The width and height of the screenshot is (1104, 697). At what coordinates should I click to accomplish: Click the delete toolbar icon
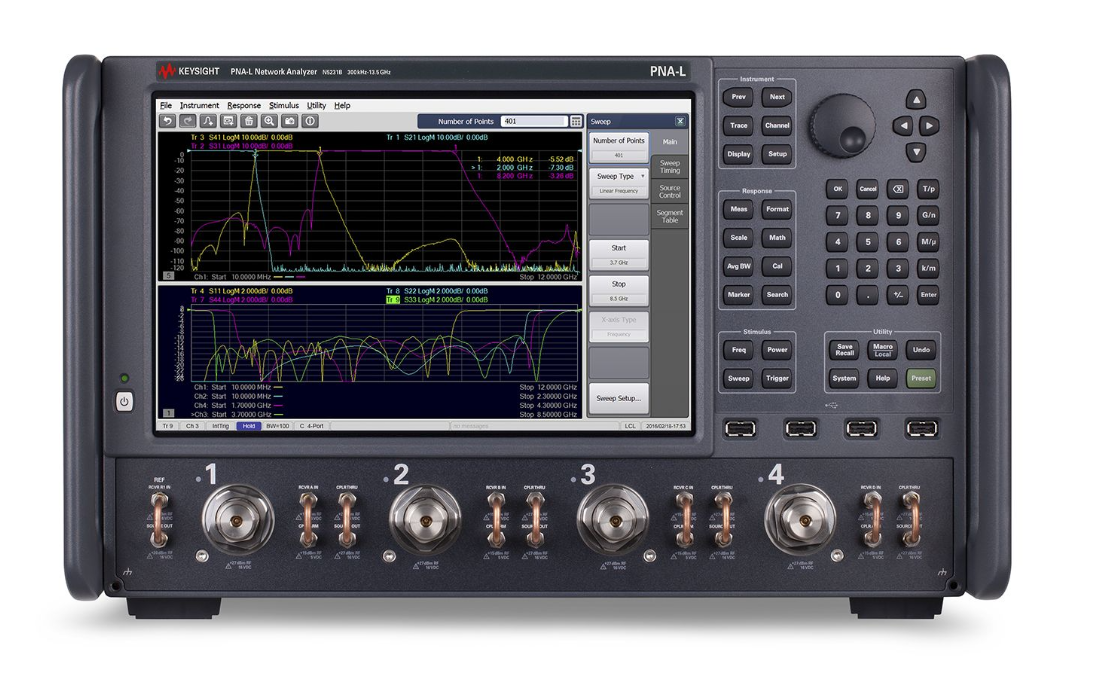(x=249, y=121)
